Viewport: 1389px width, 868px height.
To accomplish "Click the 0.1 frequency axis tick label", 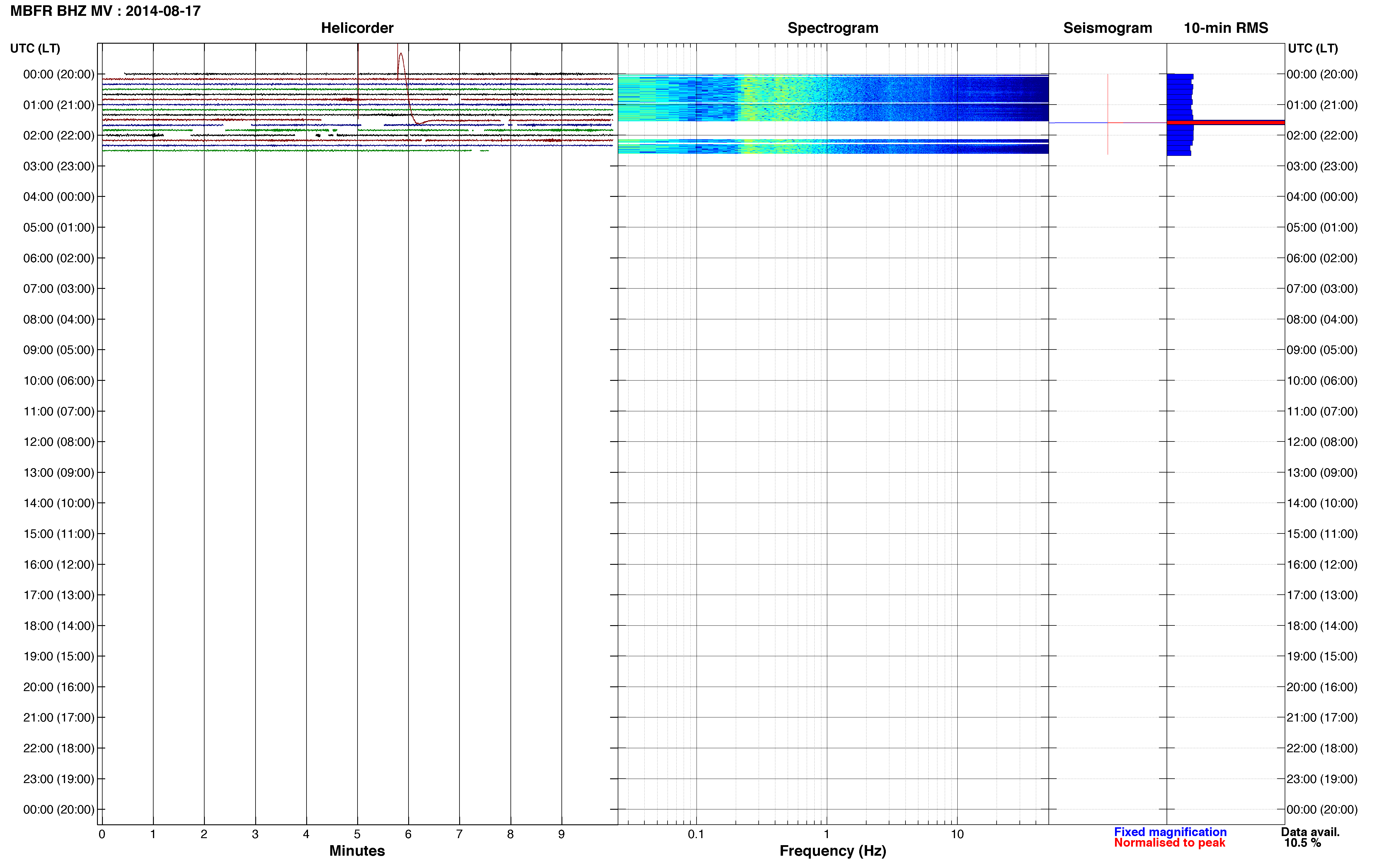I will pyautogui.click(x=696, y=834).
